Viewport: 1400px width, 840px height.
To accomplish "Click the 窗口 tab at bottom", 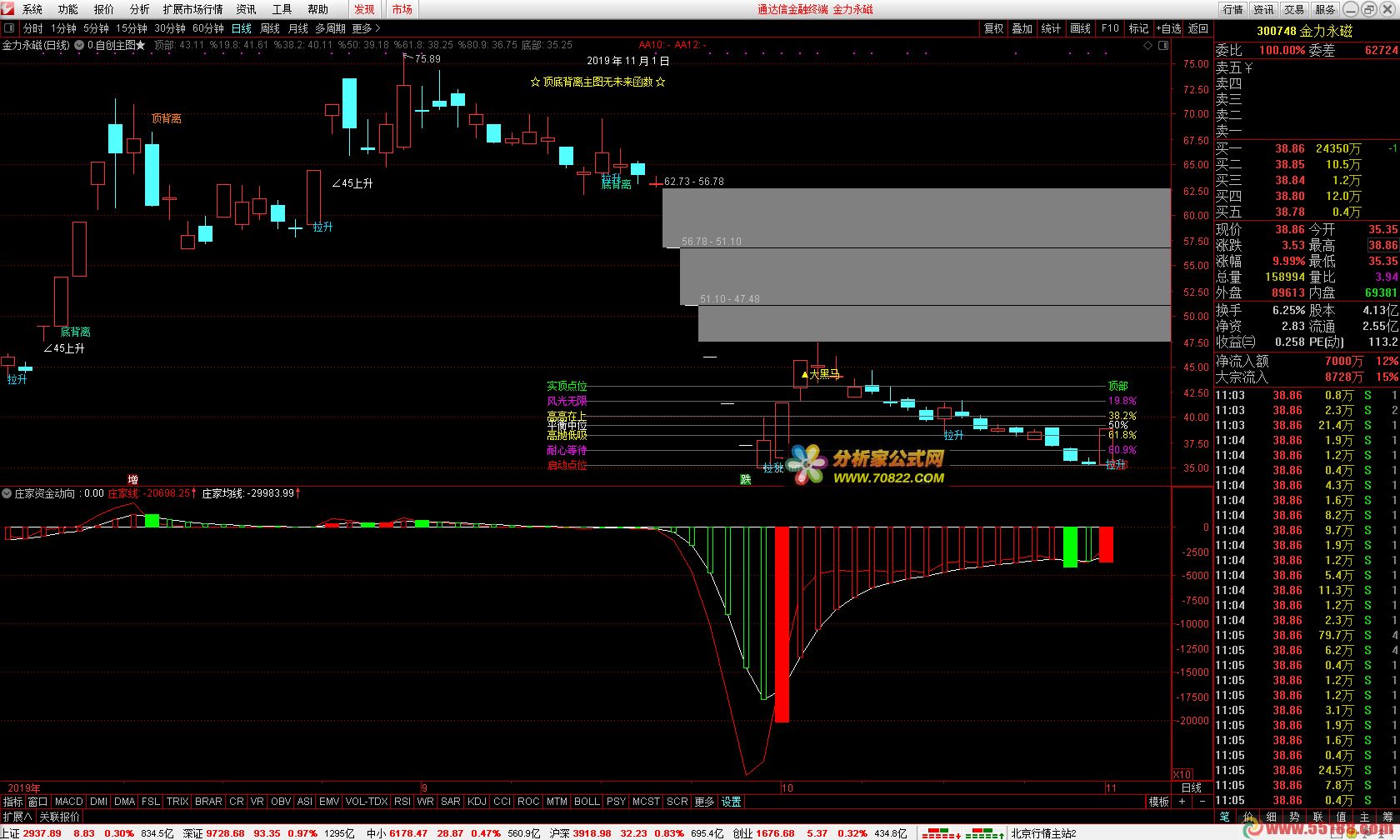I will pos(38,802).
